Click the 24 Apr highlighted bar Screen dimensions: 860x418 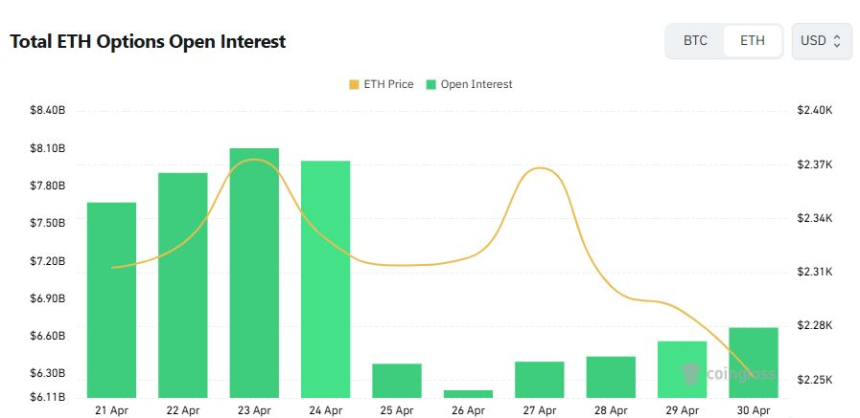point(325,278)
